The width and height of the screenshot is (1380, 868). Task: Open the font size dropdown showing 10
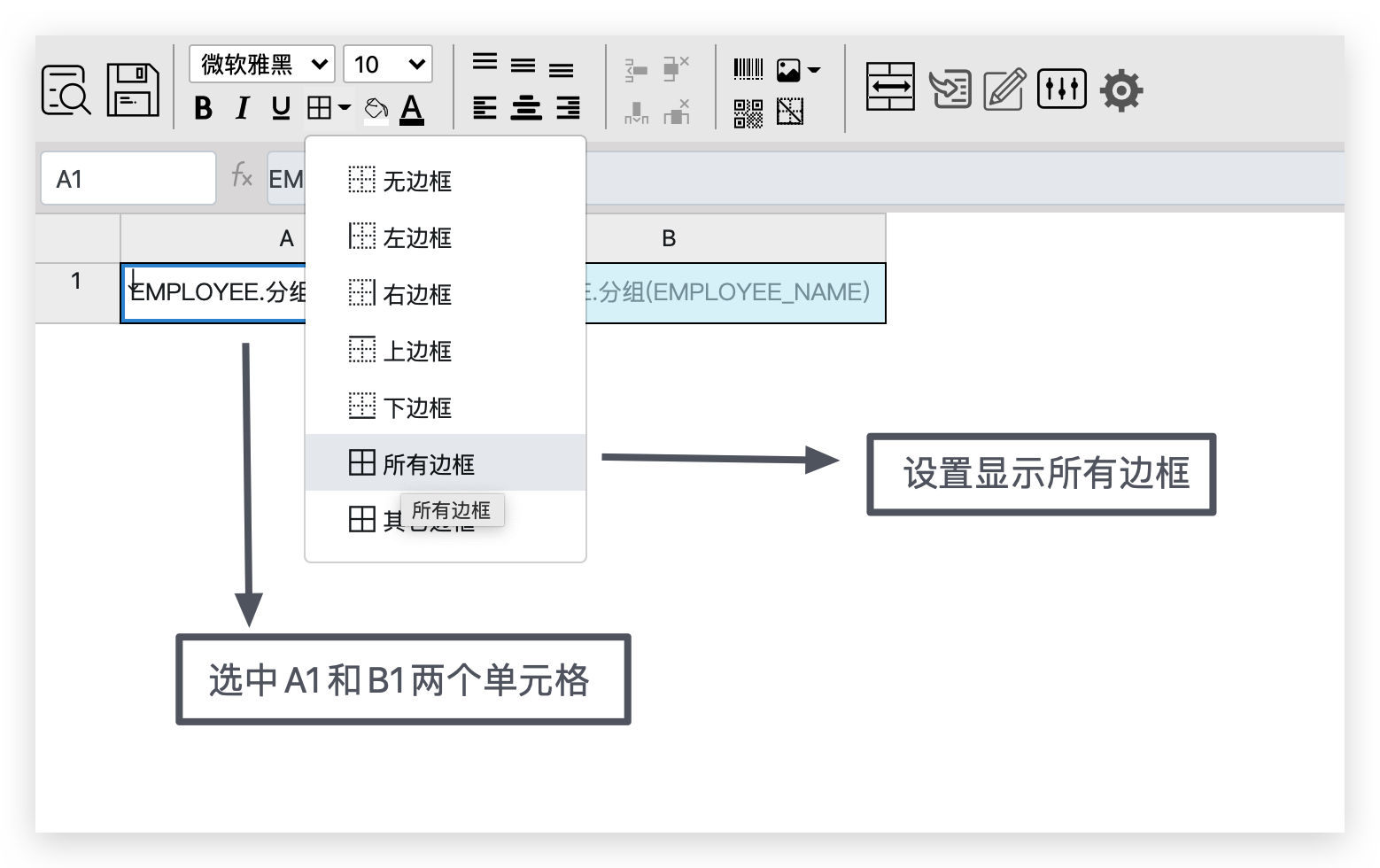[388, 65]
